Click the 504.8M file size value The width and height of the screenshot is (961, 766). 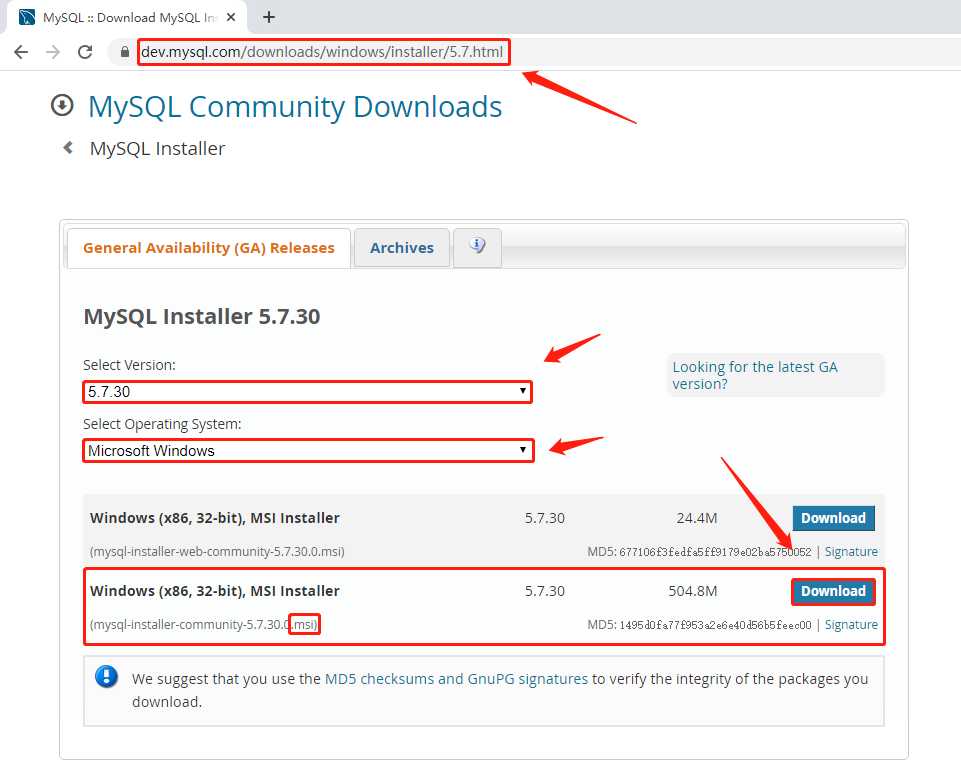pos(693,591)
